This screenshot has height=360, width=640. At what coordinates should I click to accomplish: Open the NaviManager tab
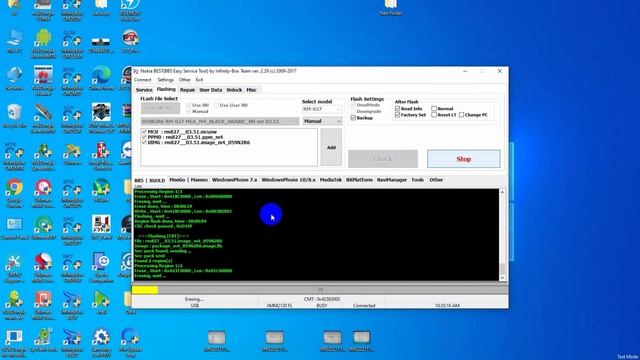(x=392, y=180)
